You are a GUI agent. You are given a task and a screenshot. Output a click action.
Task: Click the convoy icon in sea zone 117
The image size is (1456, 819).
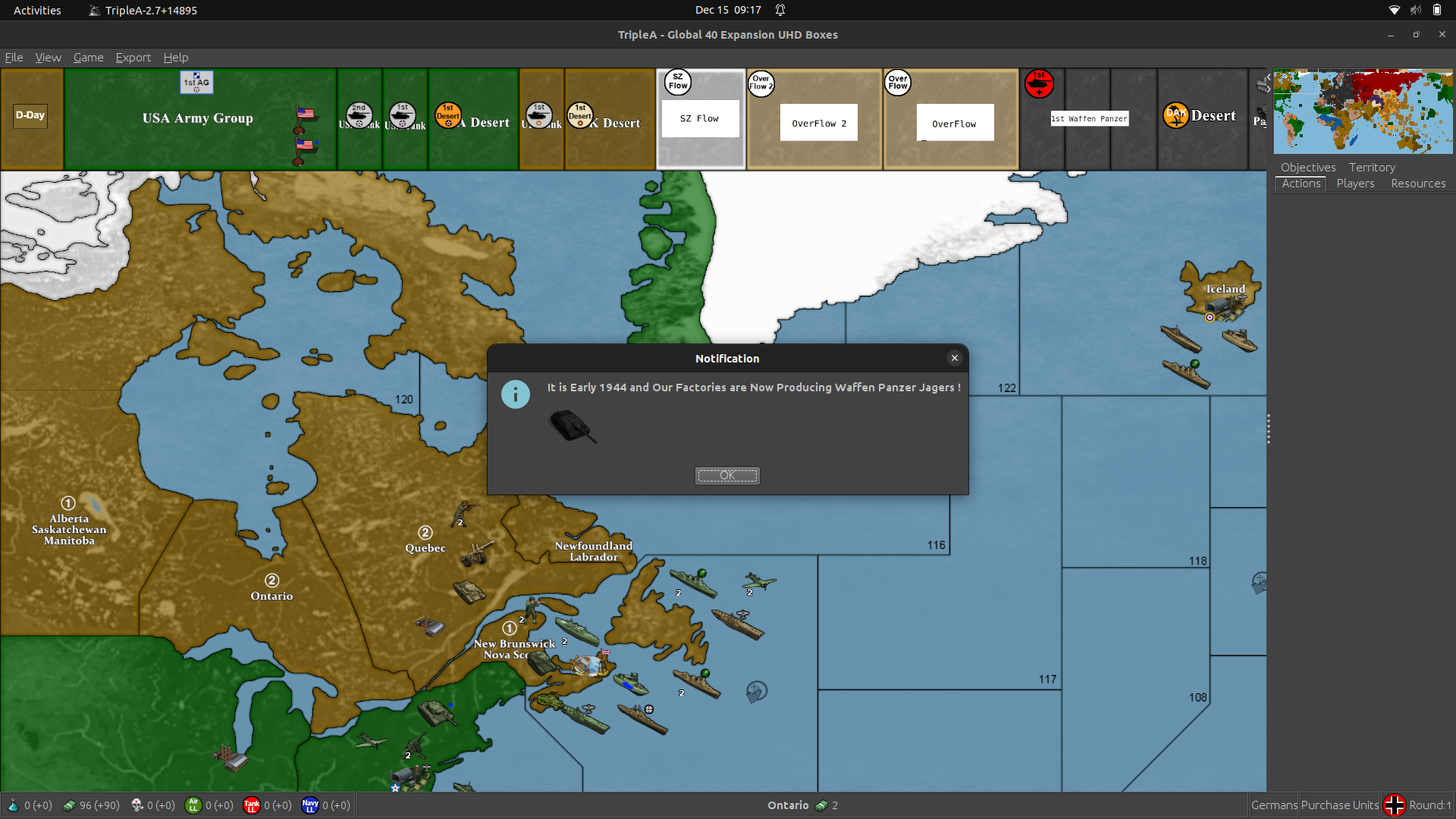pos(756,692)
